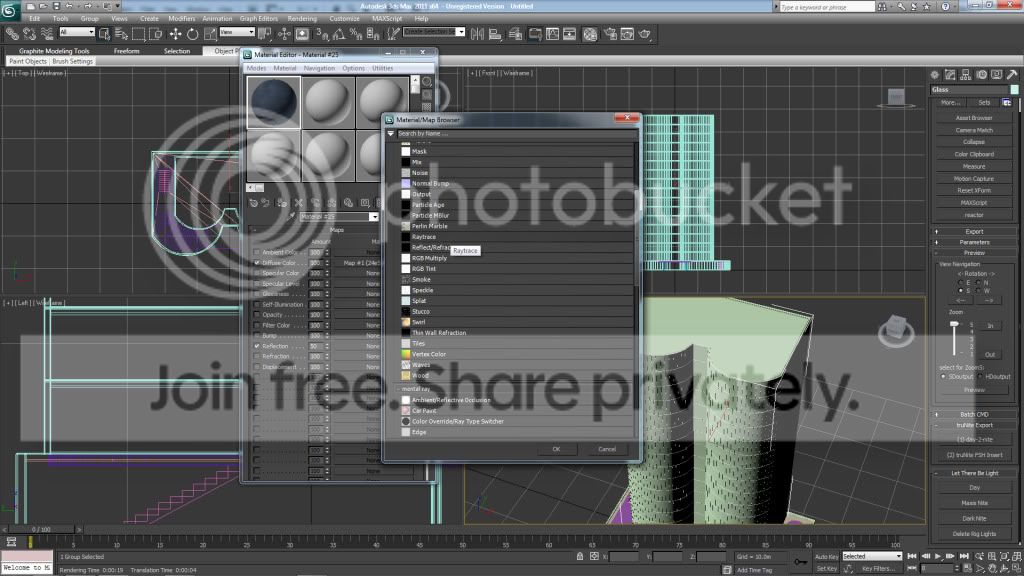The width and height of the screenshot is (1024, 576).
Task: Switch to the Freeform ribbon tab
Action: pyautogui.click(x=127, y=51)
